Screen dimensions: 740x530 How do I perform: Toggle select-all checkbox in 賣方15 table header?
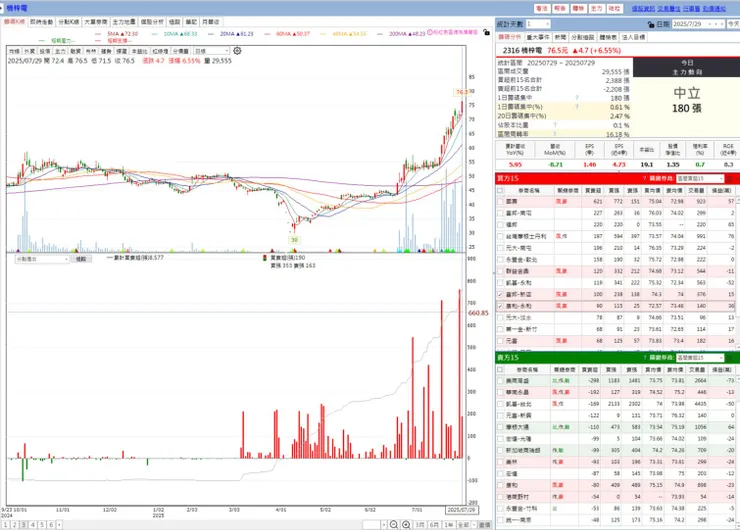(500, 370)
